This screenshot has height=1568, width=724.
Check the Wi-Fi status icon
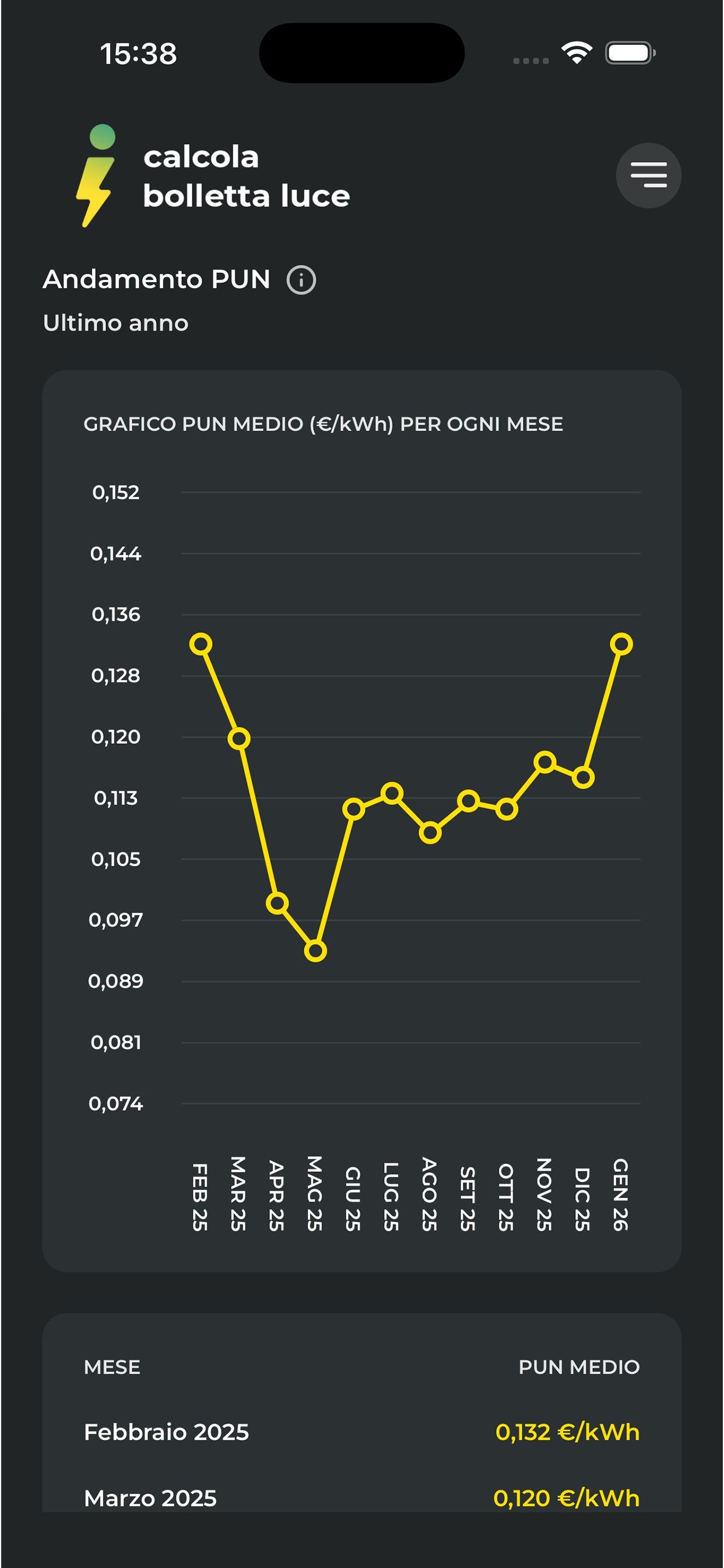[577, 53]
